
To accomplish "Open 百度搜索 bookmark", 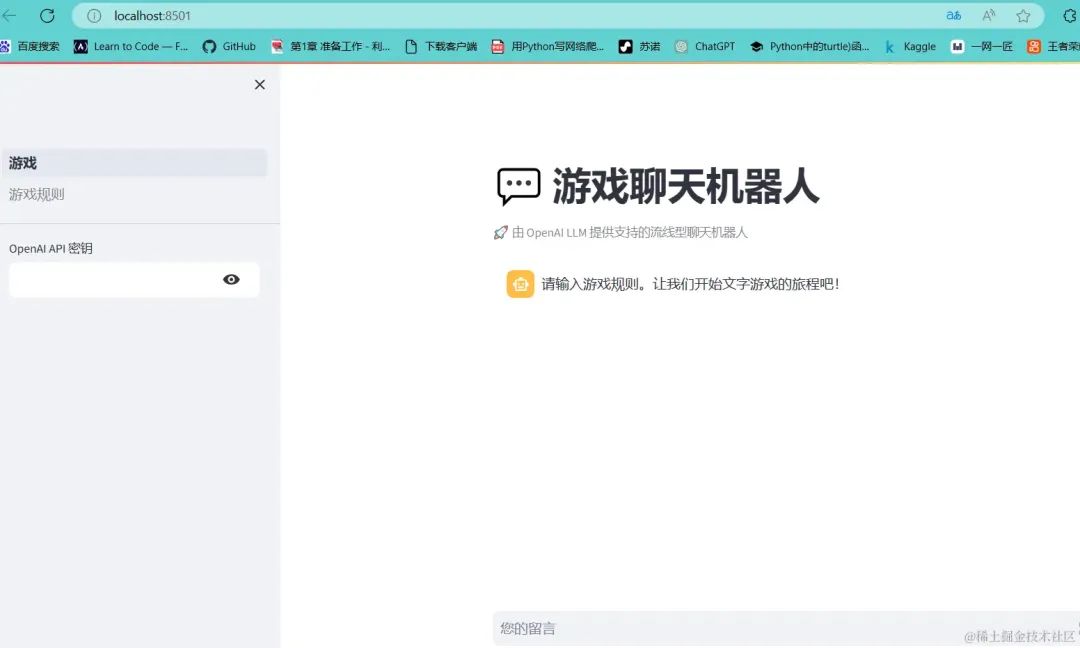I will pyautogui.click(x=30, y=46).
